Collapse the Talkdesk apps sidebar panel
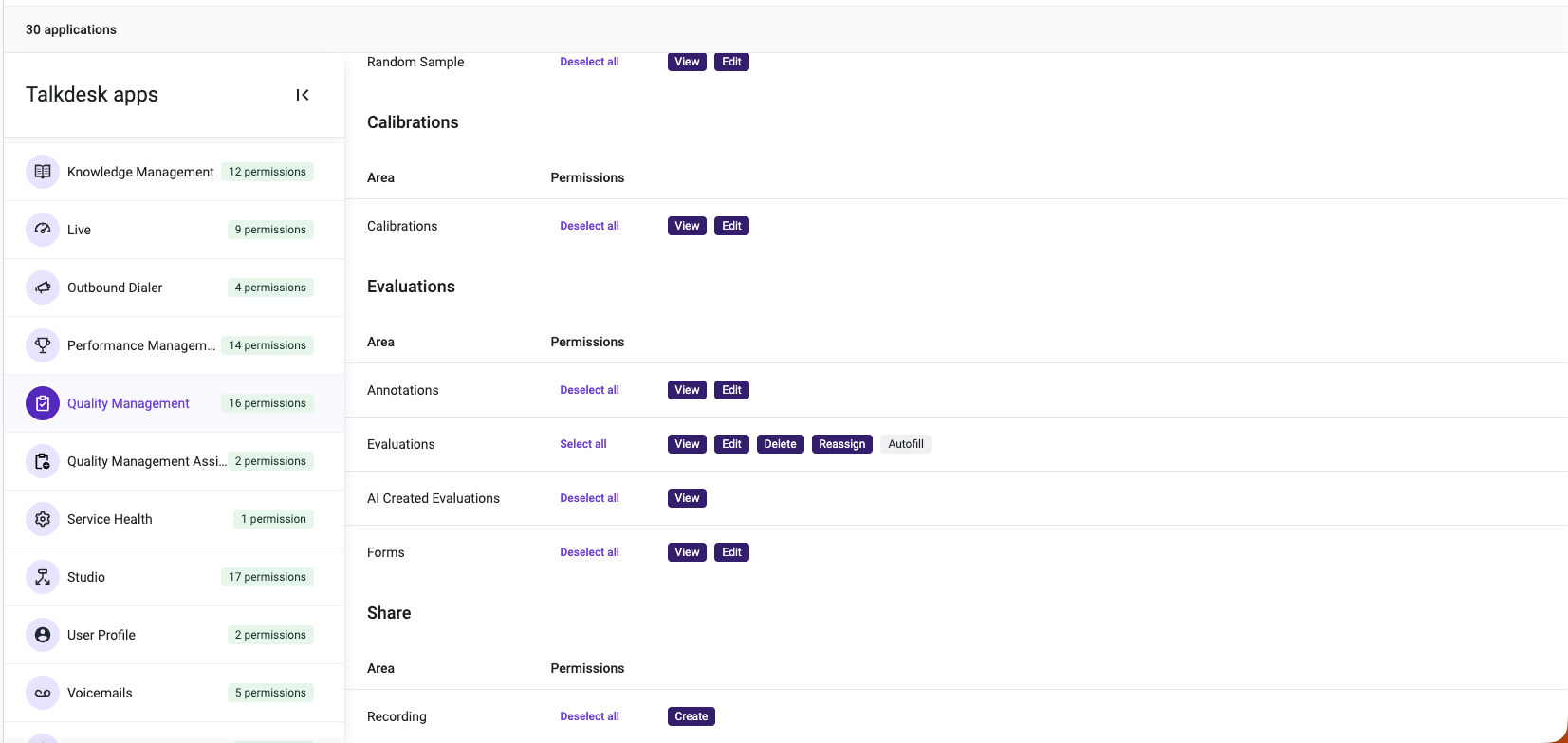Viewport: 1568px width, 743px height. [x=303, y=95]
